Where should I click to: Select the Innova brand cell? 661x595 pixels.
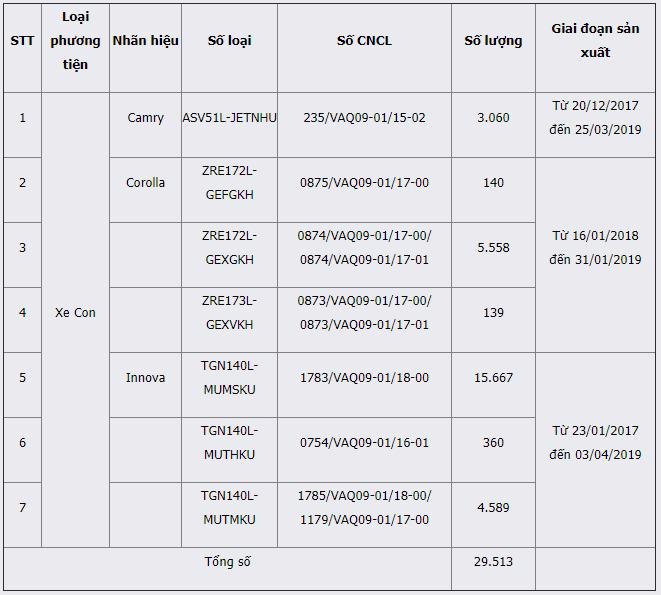point(145,378)
